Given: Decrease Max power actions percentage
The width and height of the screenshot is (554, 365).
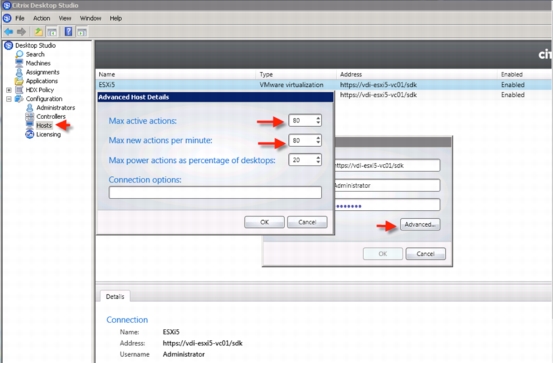Looking at the screenshot, I should click(x=318, y=163).
